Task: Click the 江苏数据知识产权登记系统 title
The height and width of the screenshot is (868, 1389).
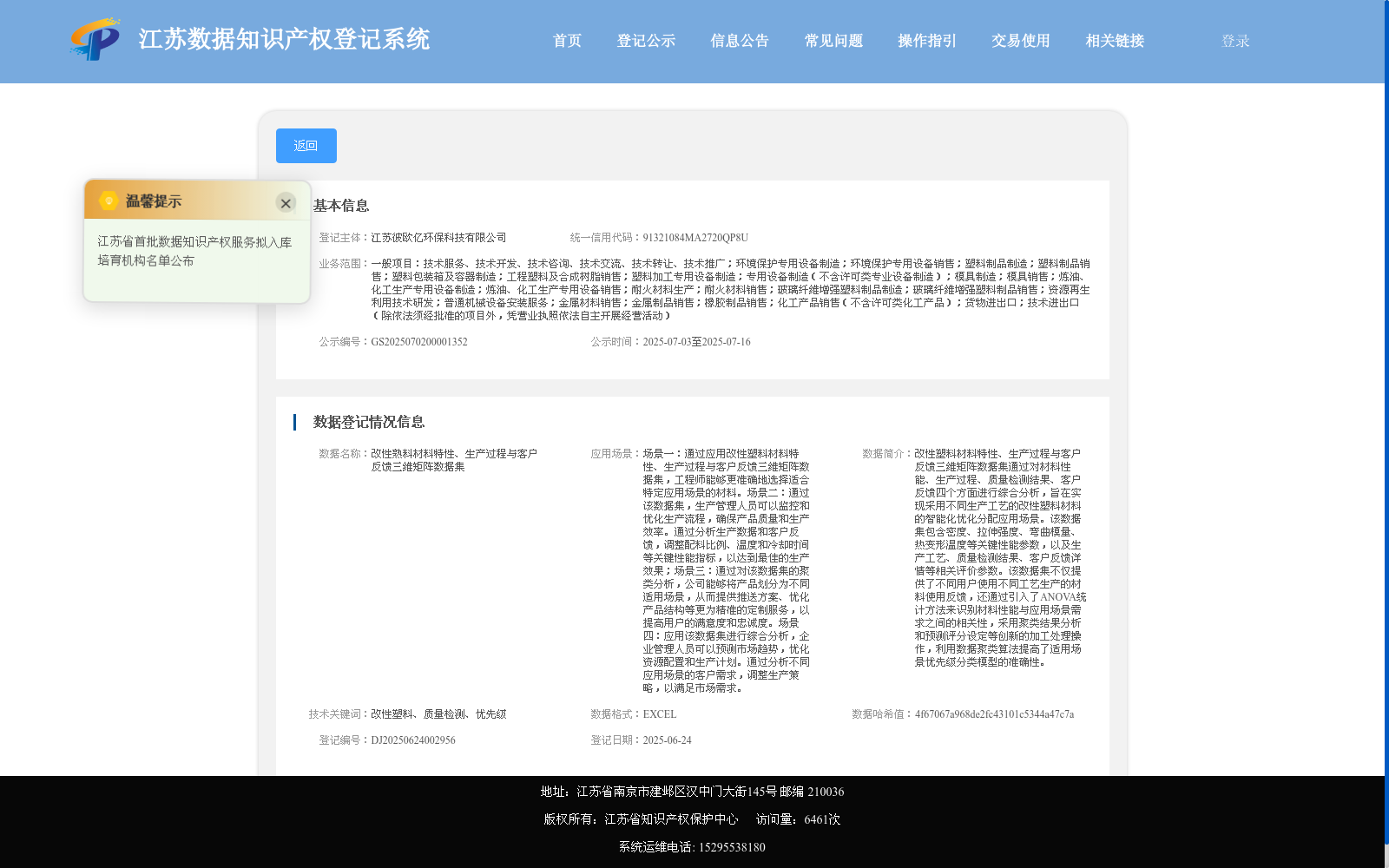Action: pos(284,39)
